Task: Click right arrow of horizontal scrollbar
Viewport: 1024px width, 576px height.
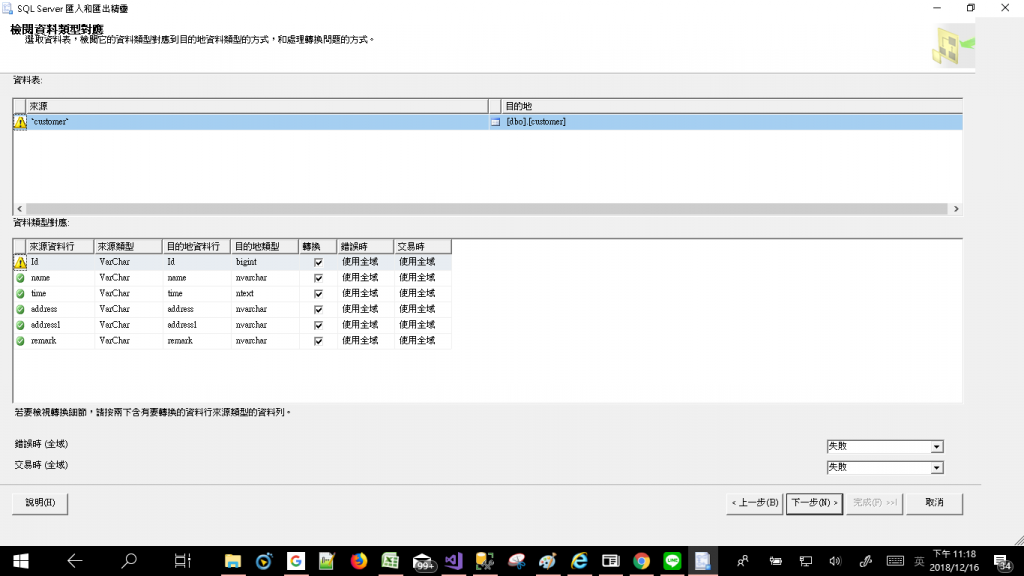Action: (x=956, y=209)
